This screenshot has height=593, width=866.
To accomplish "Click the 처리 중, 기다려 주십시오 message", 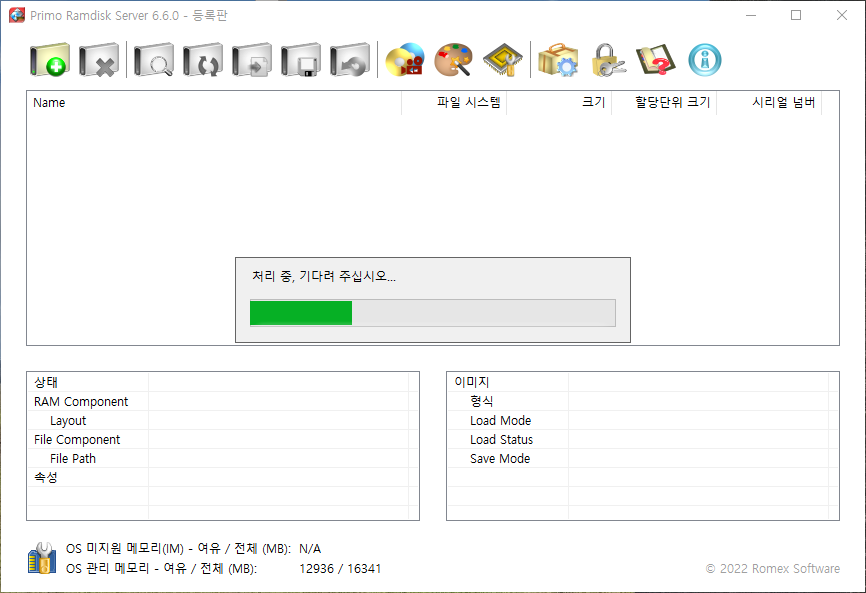I will coord(324,276).
